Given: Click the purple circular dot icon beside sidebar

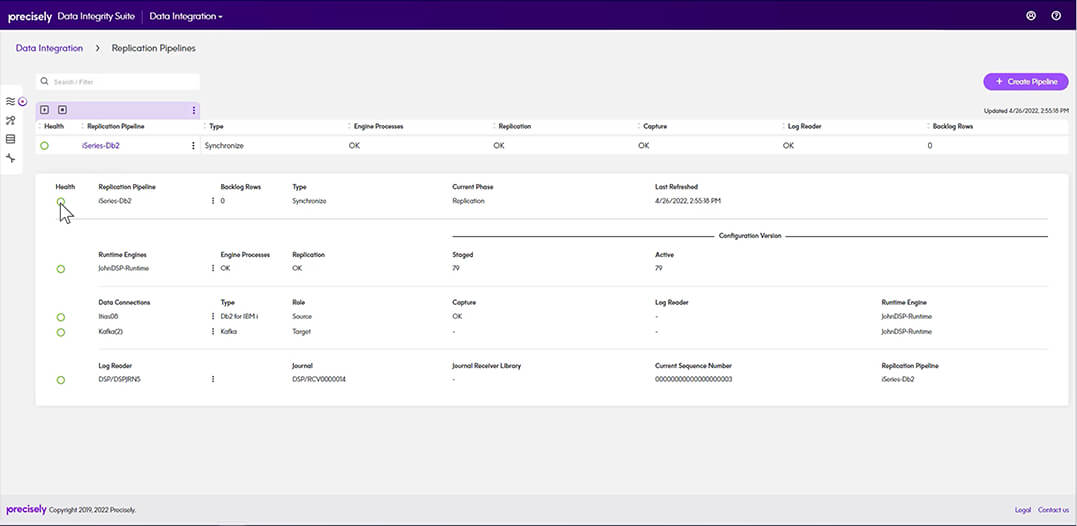Looking at the screenshot, I should pos(23,102).
